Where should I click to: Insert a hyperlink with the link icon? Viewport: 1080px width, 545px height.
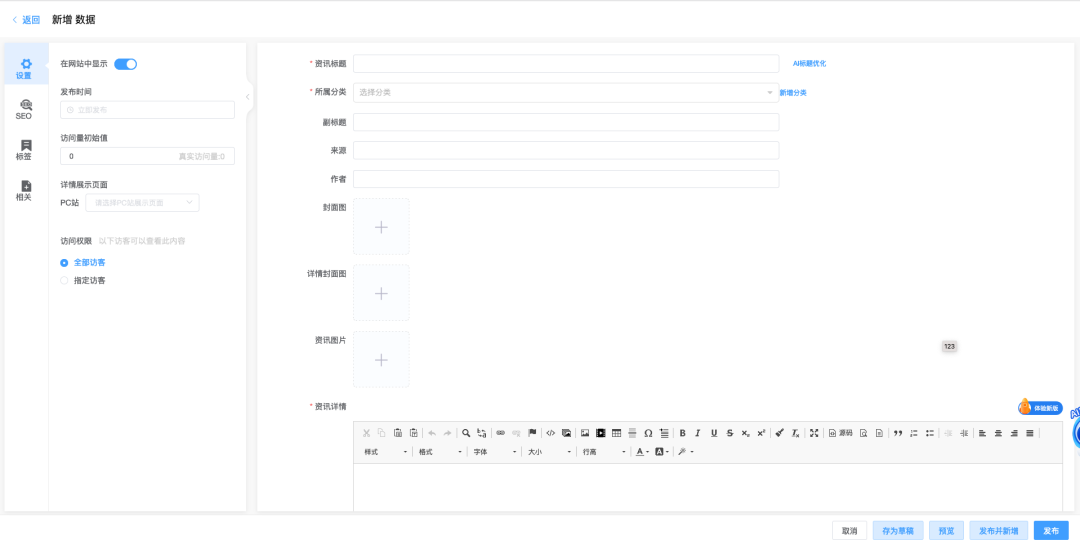[501, 433]
